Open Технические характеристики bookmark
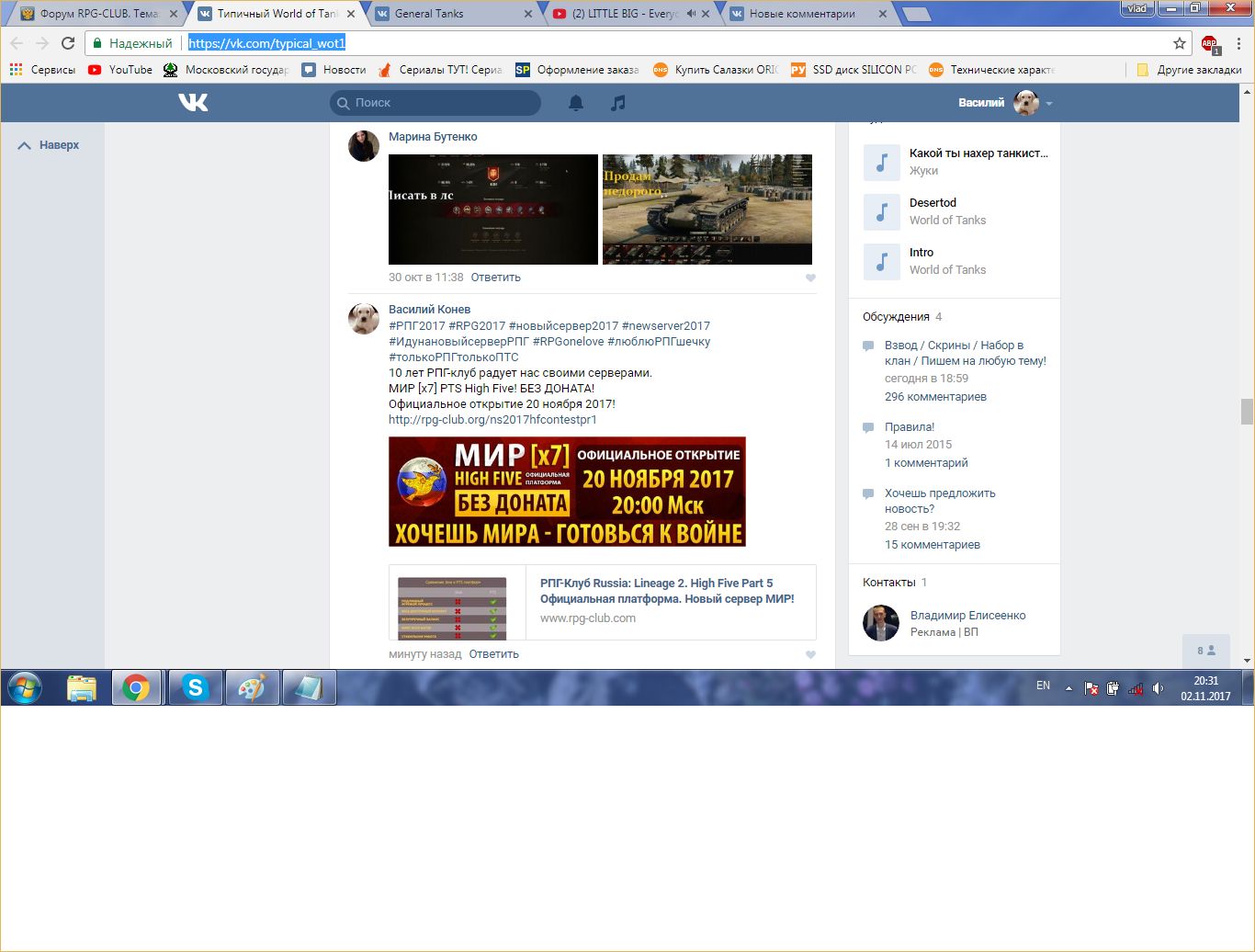This screenshot has width=1255, height=952. (x=991, y=70)
